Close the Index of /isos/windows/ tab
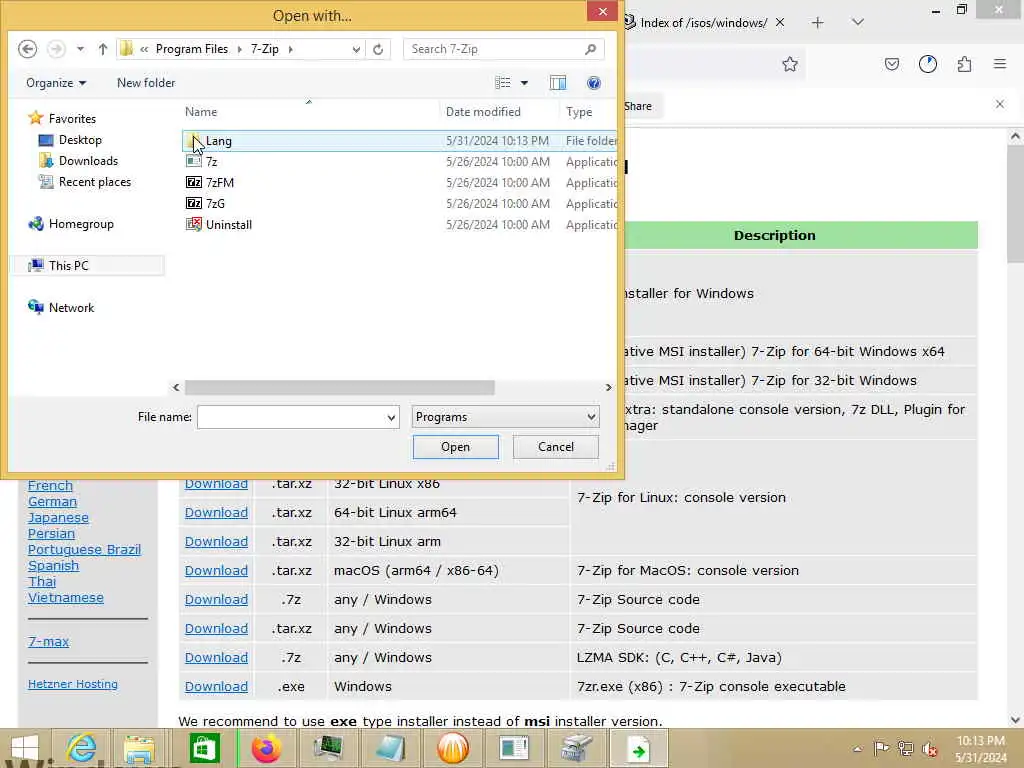The width and height of the screenshot is (1024, 768). (780, 22)
